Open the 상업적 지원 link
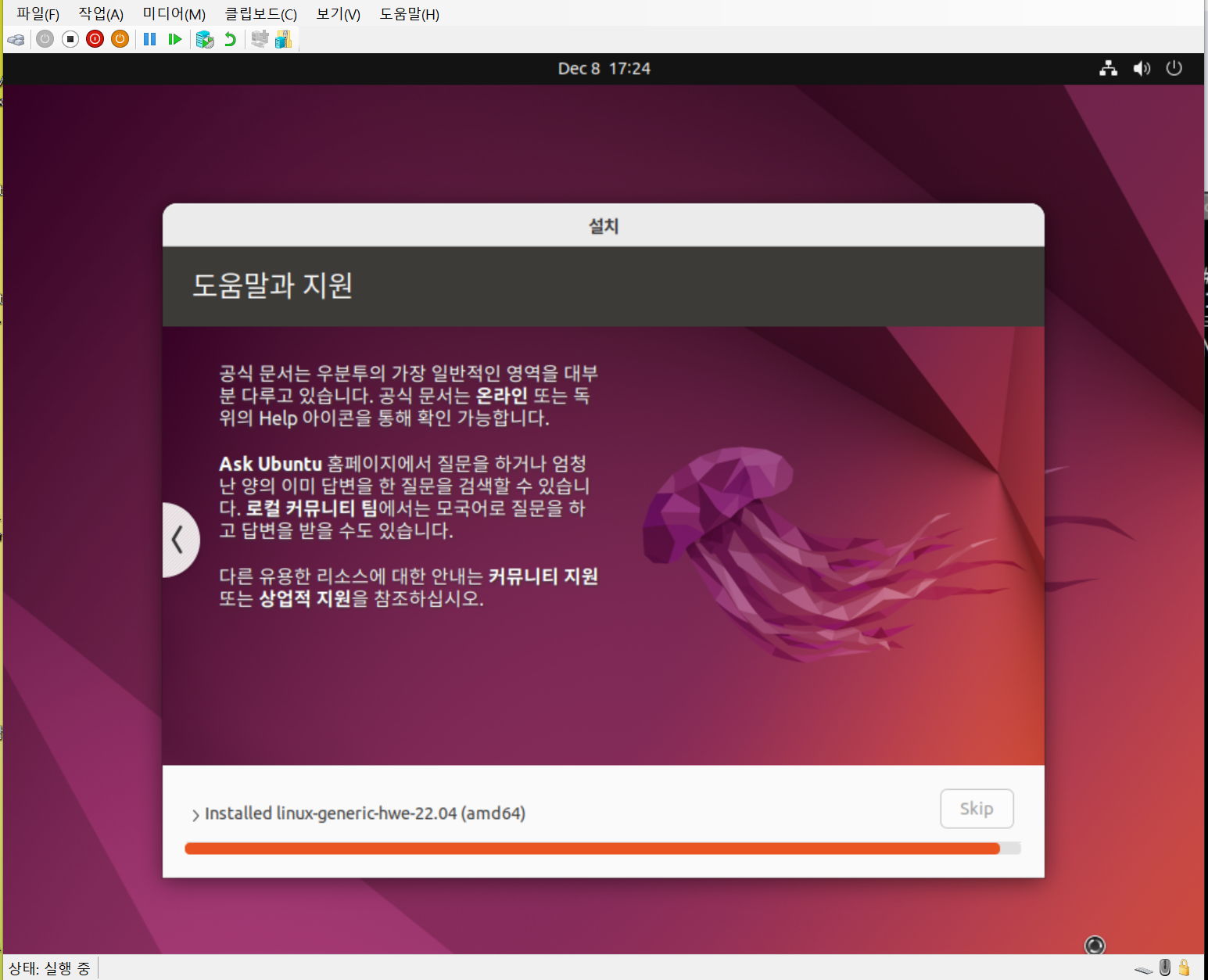This screenshot has width=1208, height=980. (305, 599)
